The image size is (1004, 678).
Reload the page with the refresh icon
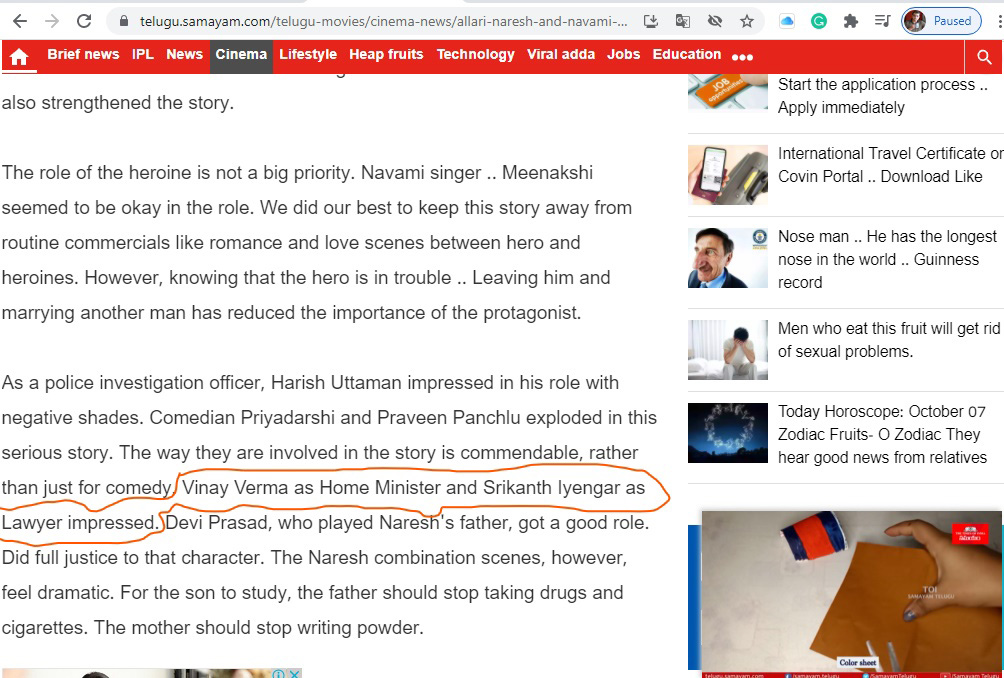point(84,21)
